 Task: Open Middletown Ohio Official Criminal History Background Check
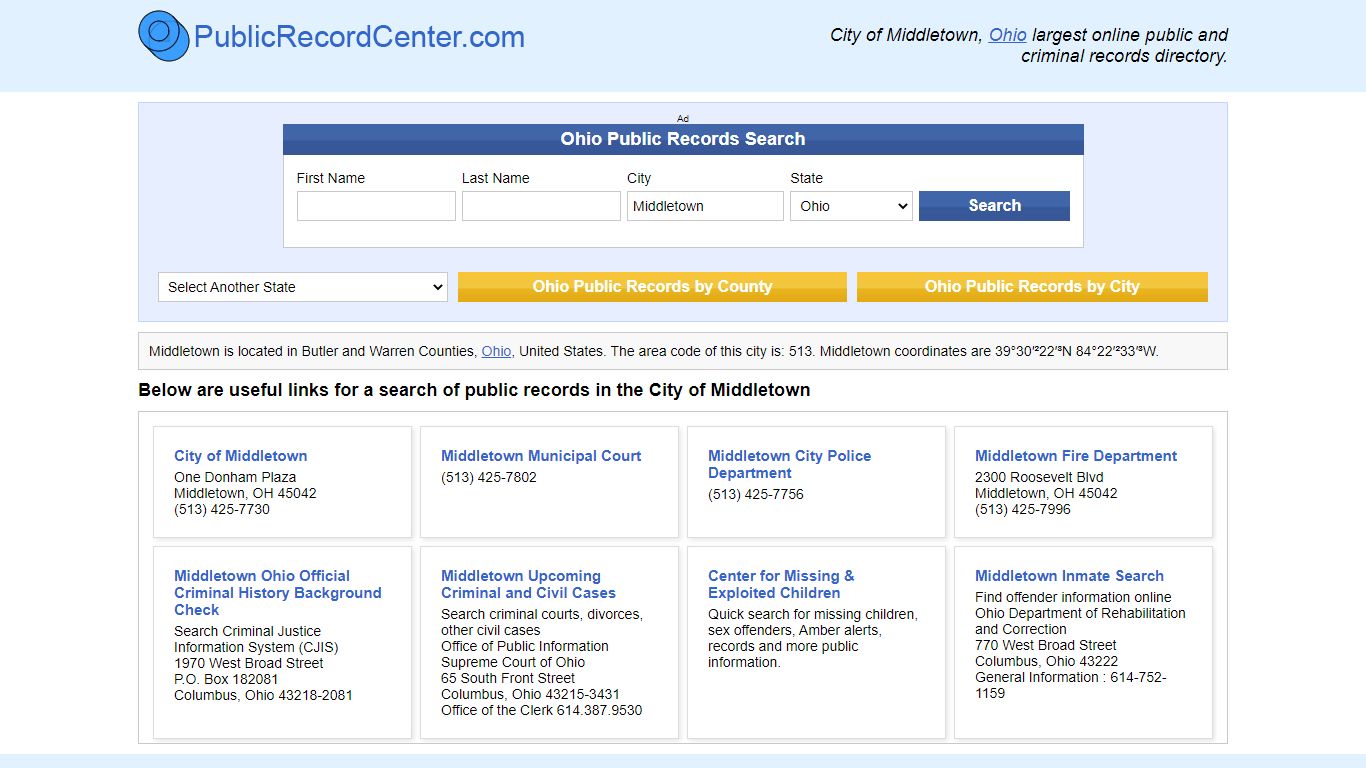278,592
